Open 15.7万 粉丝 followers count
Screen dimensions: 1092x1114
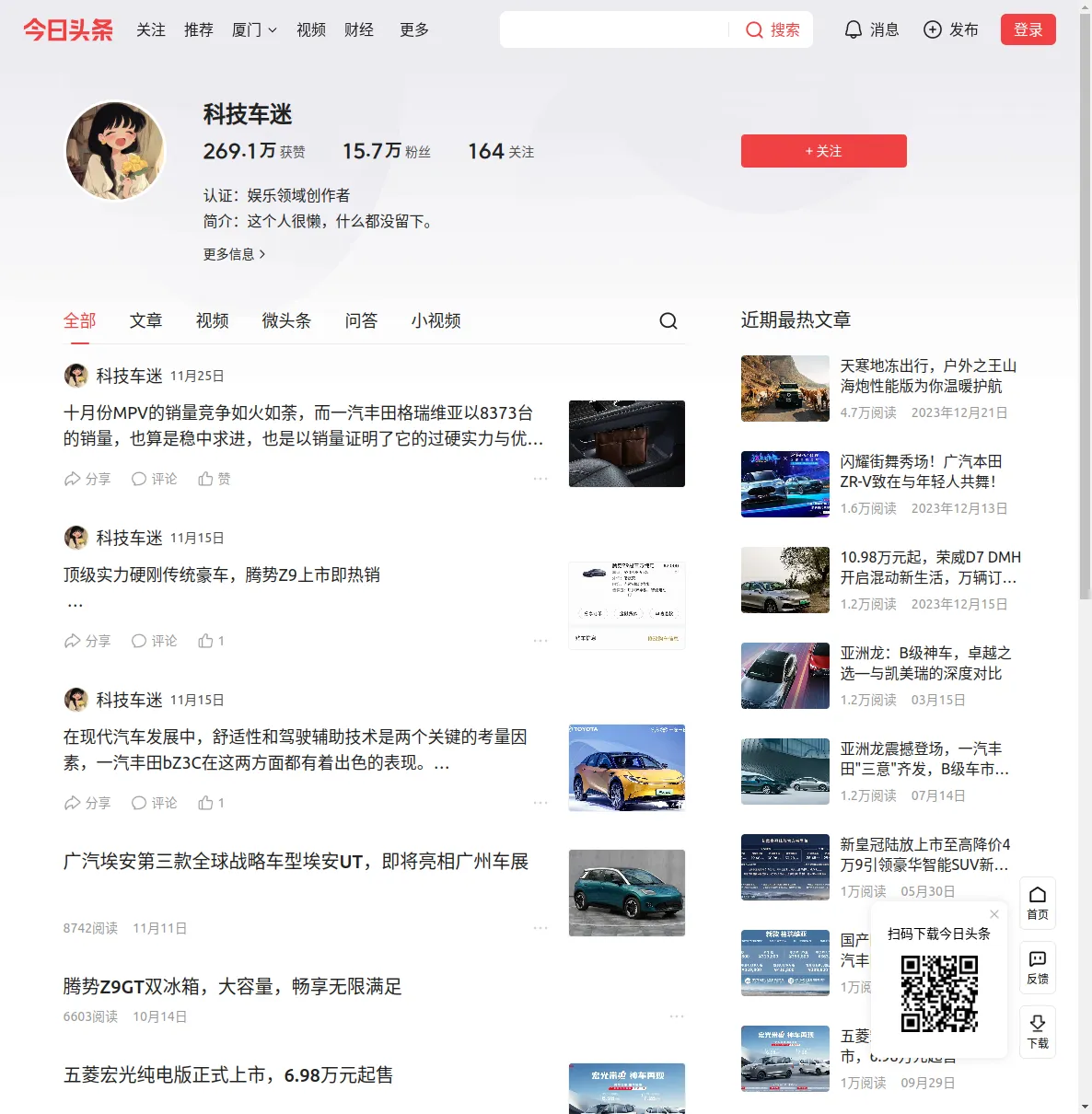[x=387, y=151]
